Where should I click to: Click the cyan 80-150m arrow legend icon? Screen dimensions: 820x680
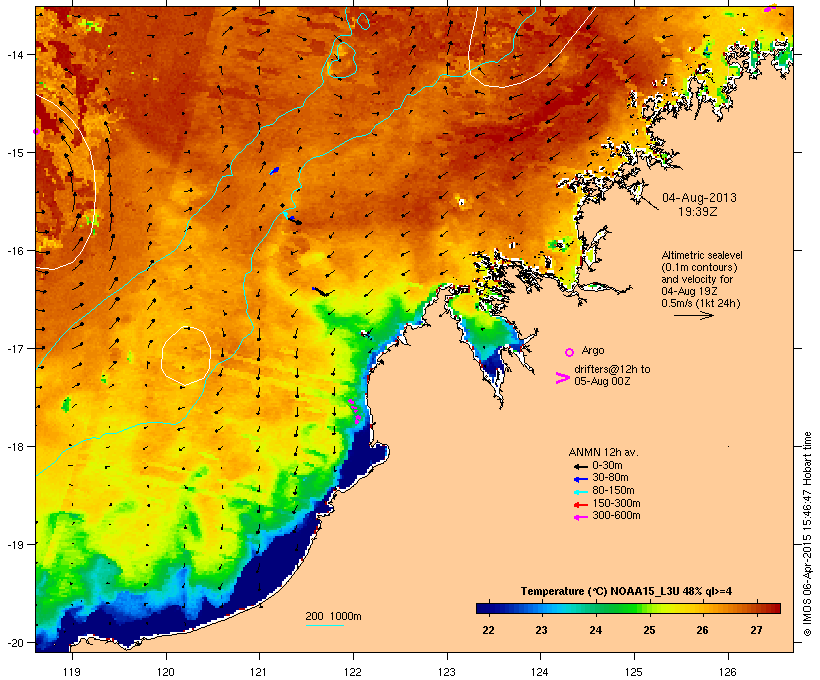point(580,492)
